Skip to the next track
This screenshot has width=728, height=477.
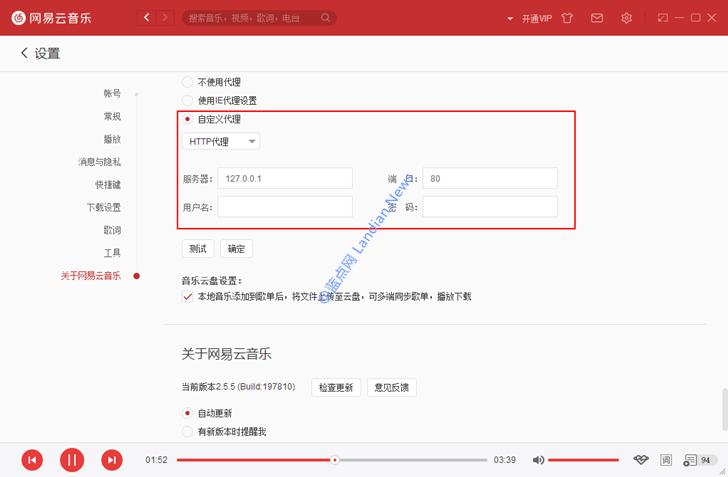(x=112, y=460)
